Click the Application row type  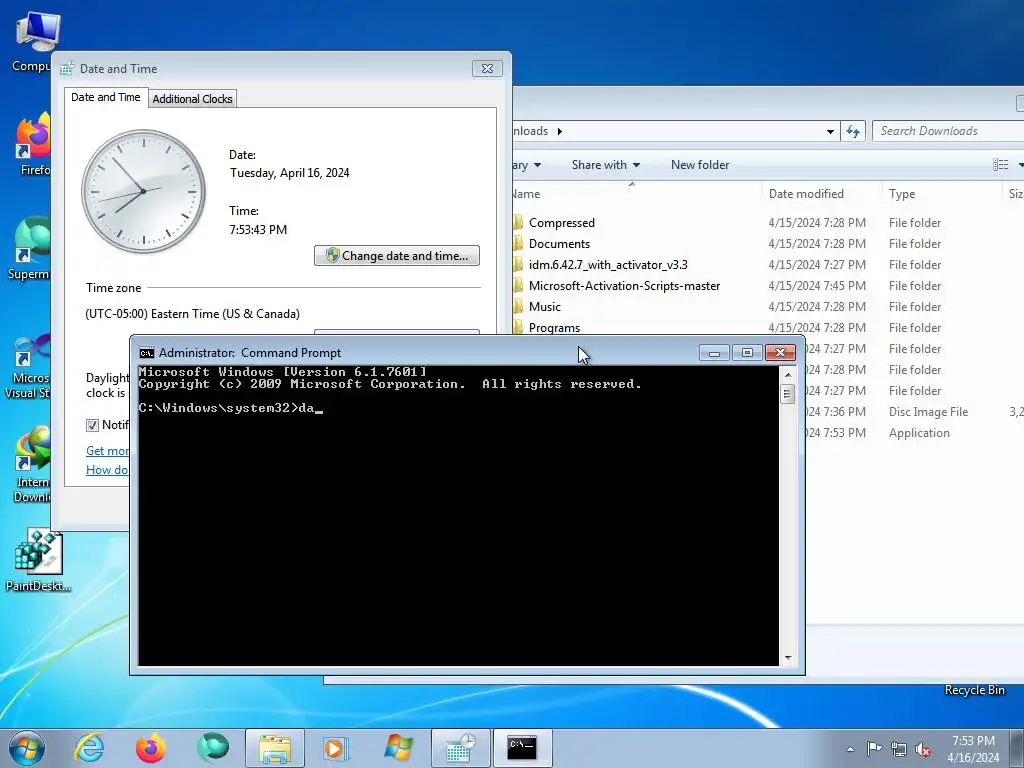pos(919,433)
